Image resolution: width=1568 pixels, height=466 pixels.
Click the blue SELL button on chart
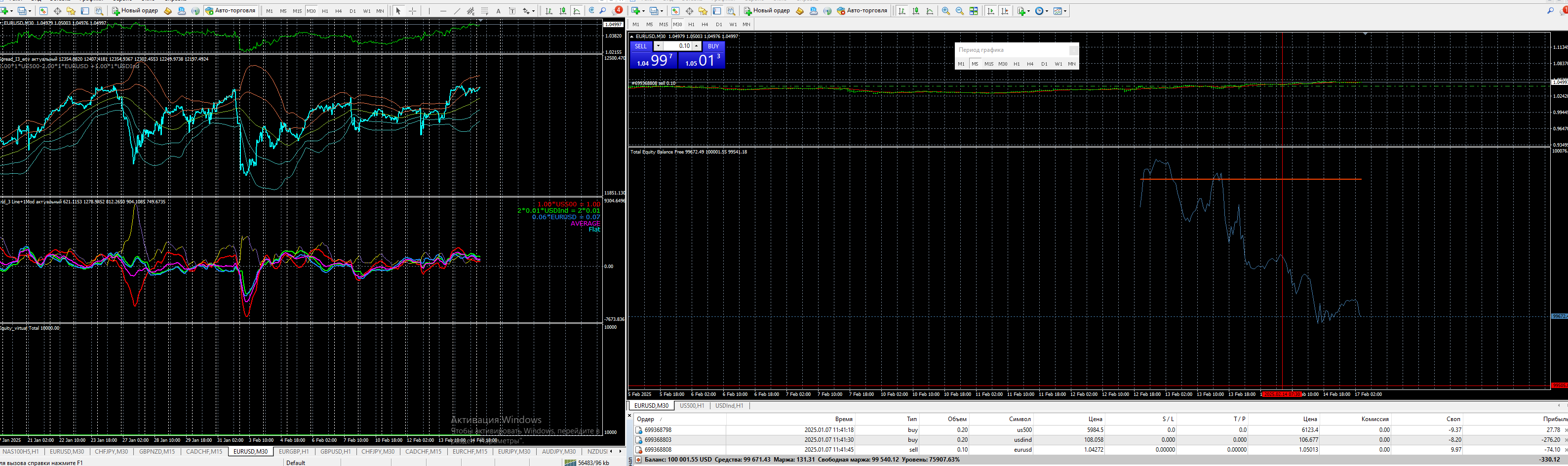(641, 46)
